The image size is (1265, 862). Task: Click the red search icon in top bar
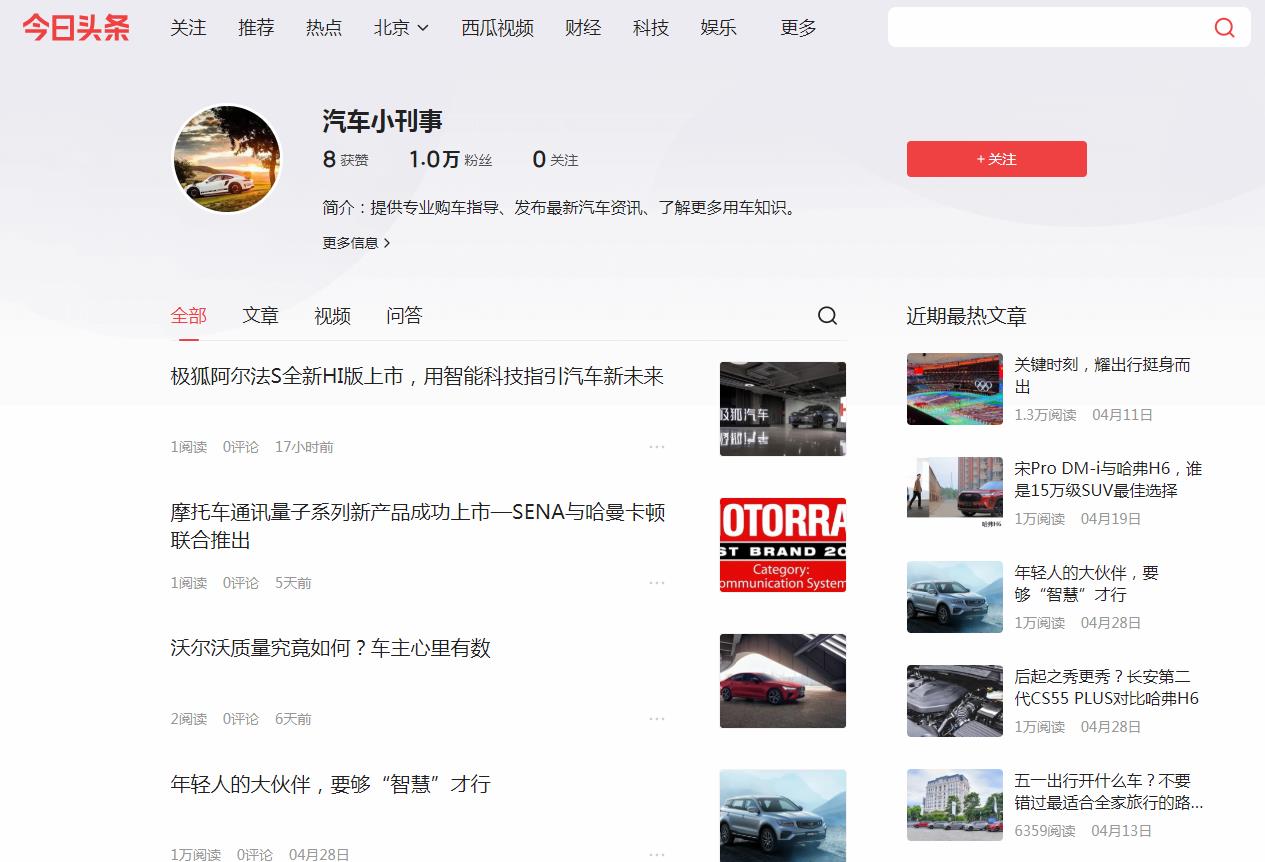1224,27
